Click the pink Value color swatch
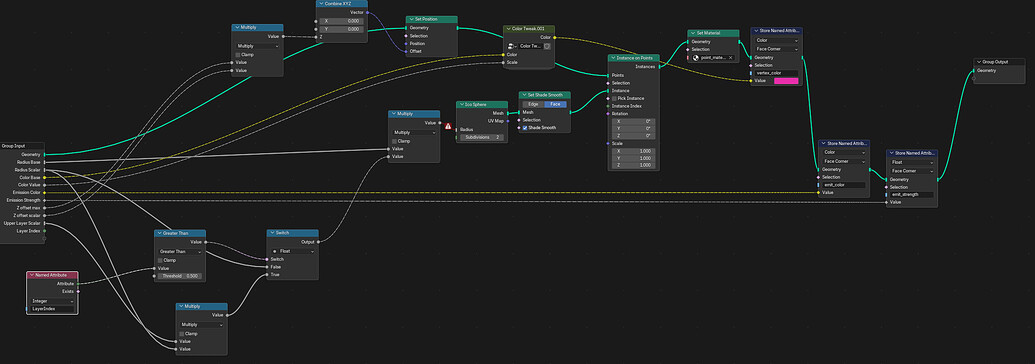Image resolution: width=1035 pixels, height=364 pixels. 785,81
